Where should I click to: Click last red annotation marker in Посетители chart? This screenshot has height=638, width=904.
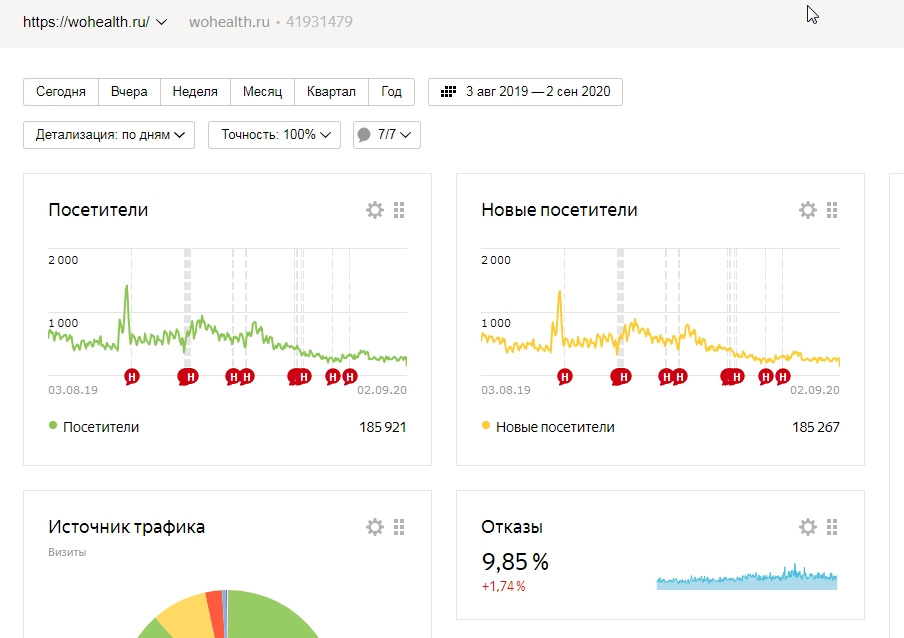(x=350, y=377)
